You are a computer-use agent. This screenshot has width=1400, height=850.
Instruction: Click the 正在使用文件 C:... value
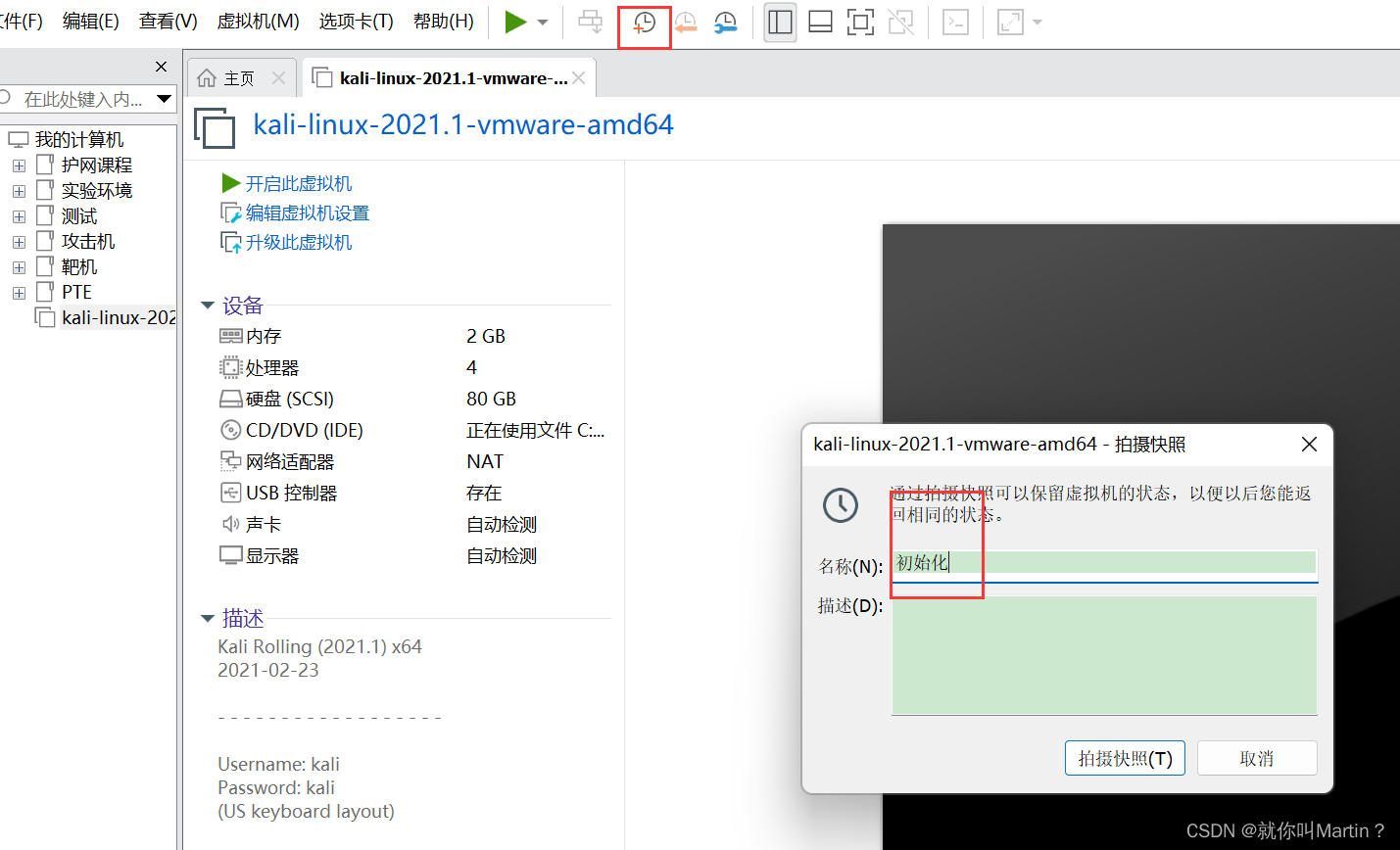536,430
